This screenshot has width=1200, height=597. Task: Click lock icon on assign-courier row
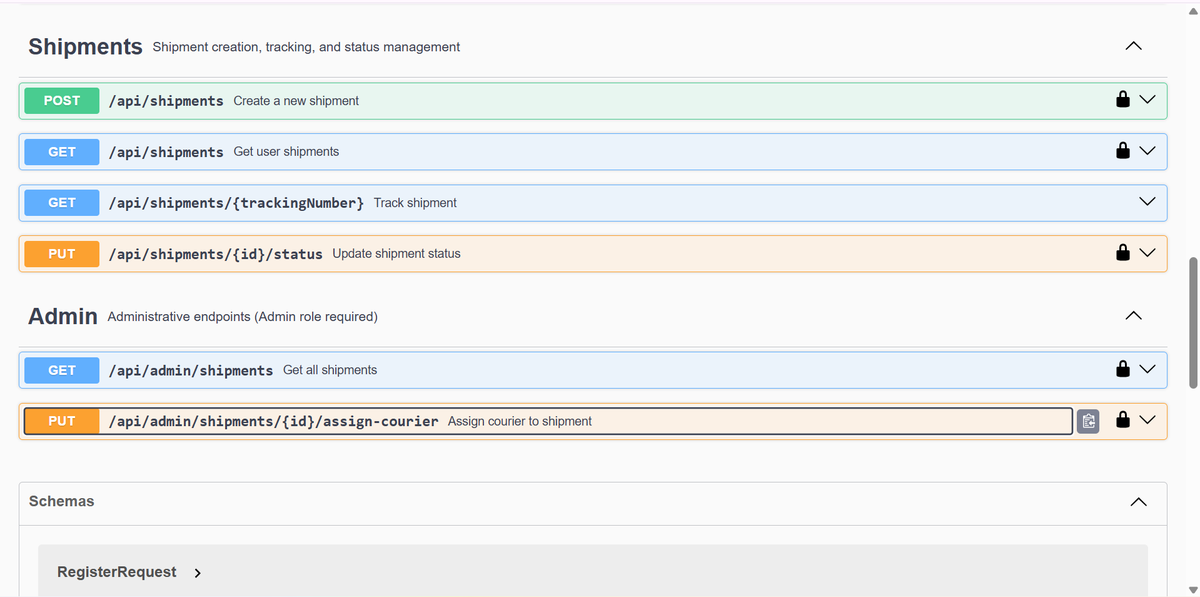1123,421
